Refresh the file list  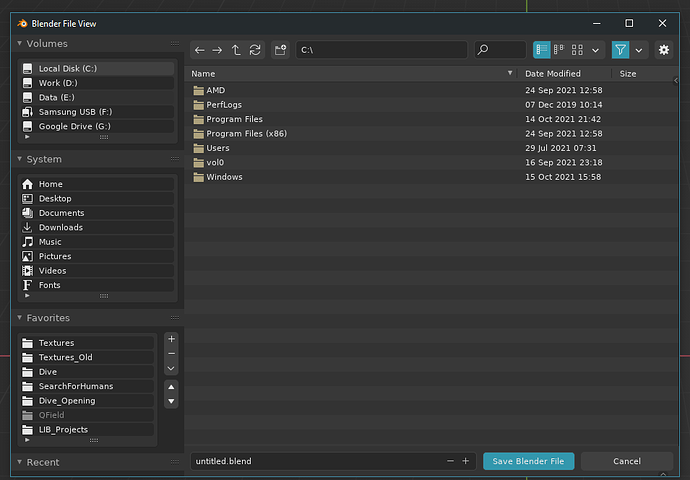(x=255, y=50)
